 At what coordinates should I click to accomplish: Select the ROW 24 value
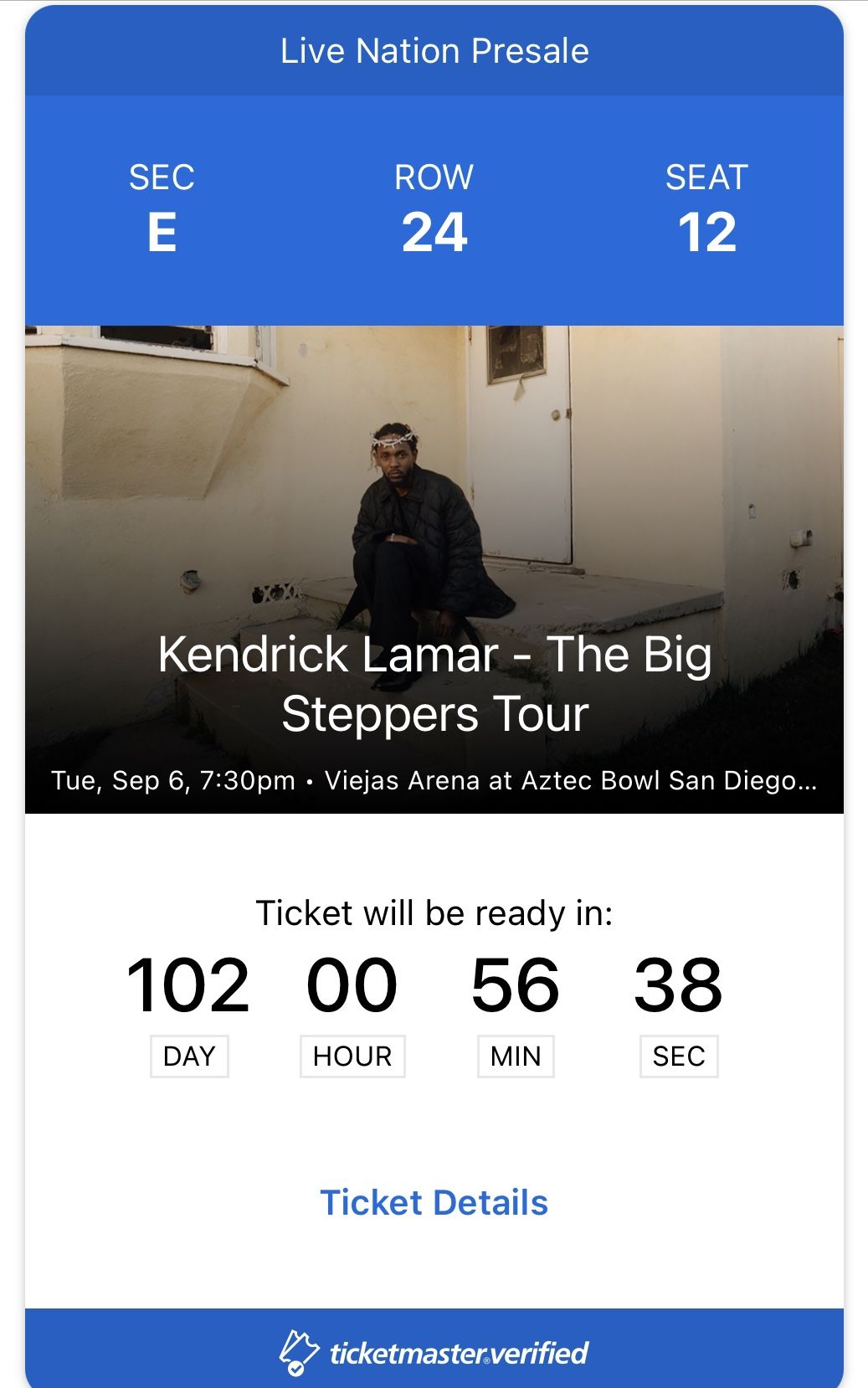tap(434, 233)
